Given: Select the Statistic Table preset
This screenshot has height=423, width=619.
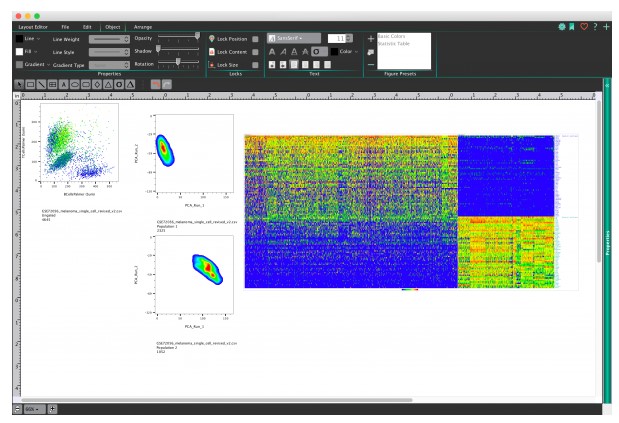Looking at the screenshot, I should 394,43.
